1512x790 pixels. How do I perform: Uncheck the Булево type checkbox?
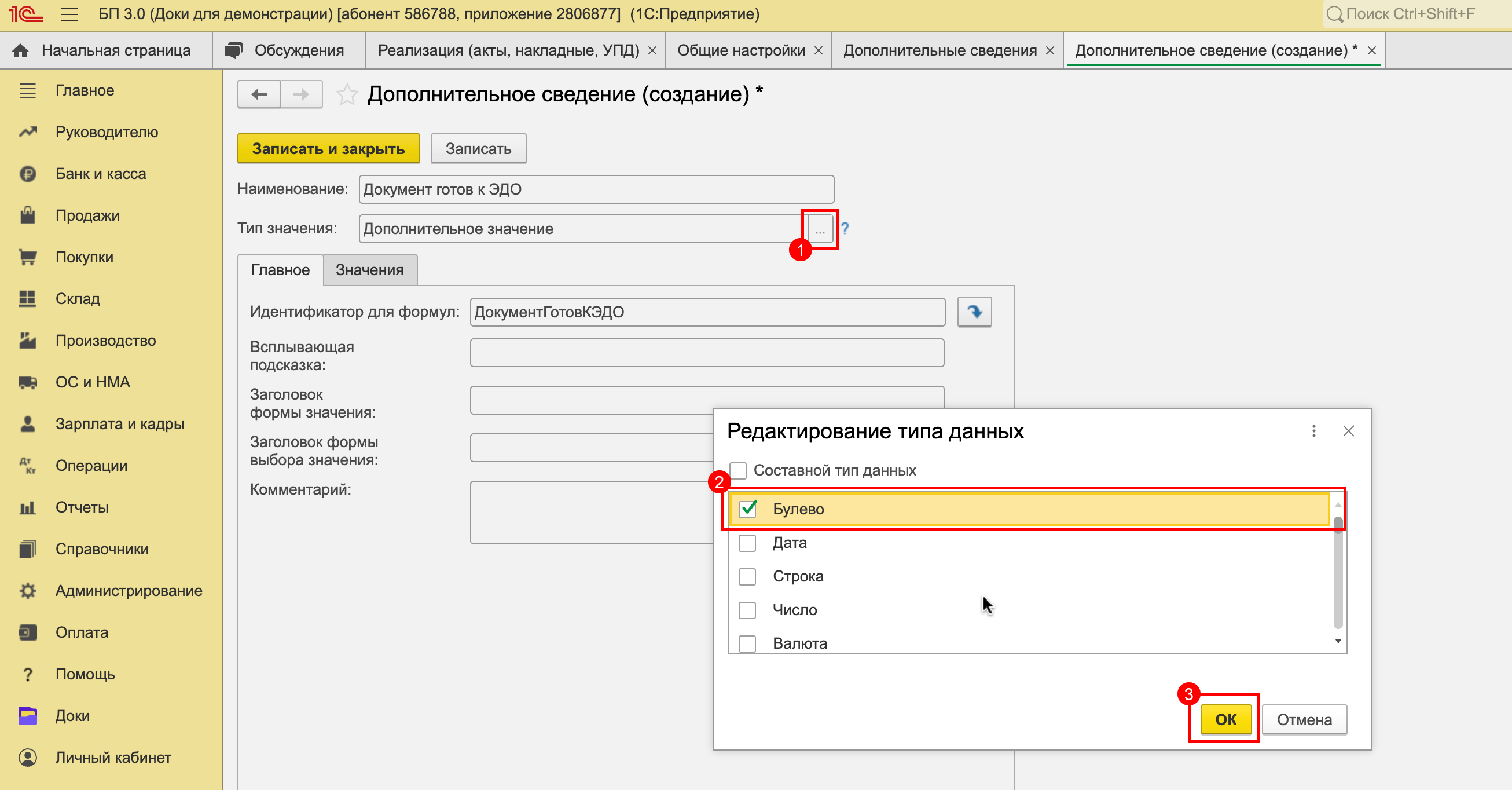pos(747,509)
